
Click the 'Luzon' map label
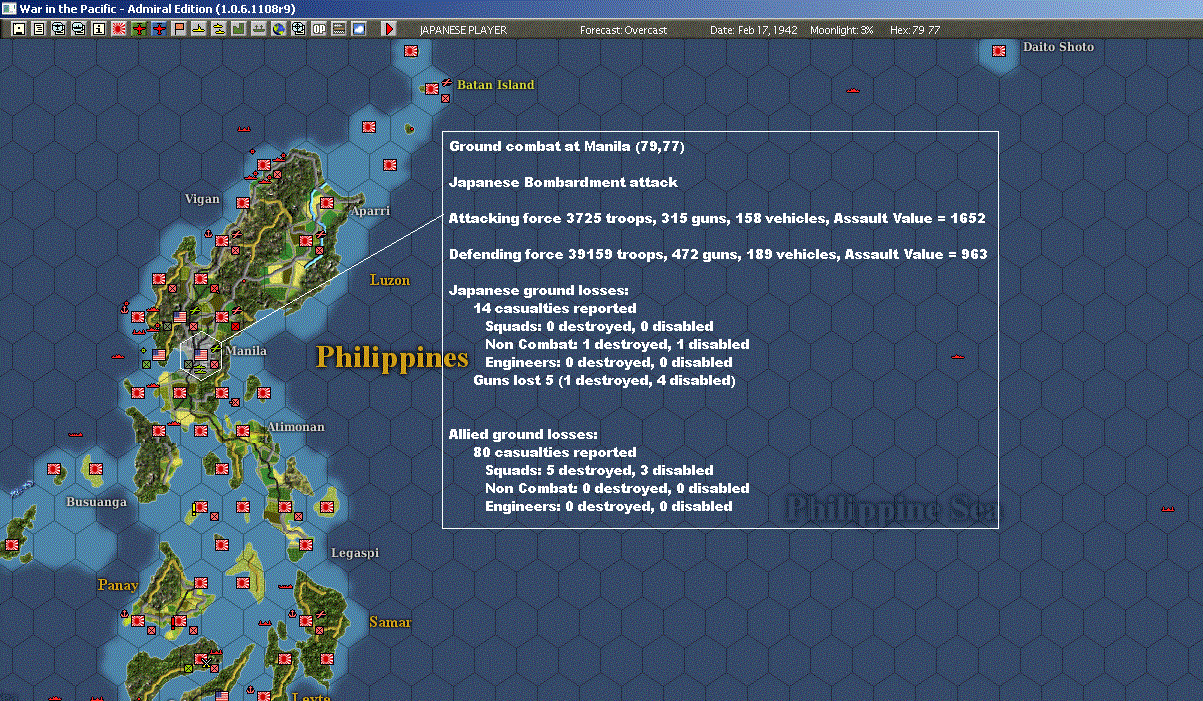390,280
